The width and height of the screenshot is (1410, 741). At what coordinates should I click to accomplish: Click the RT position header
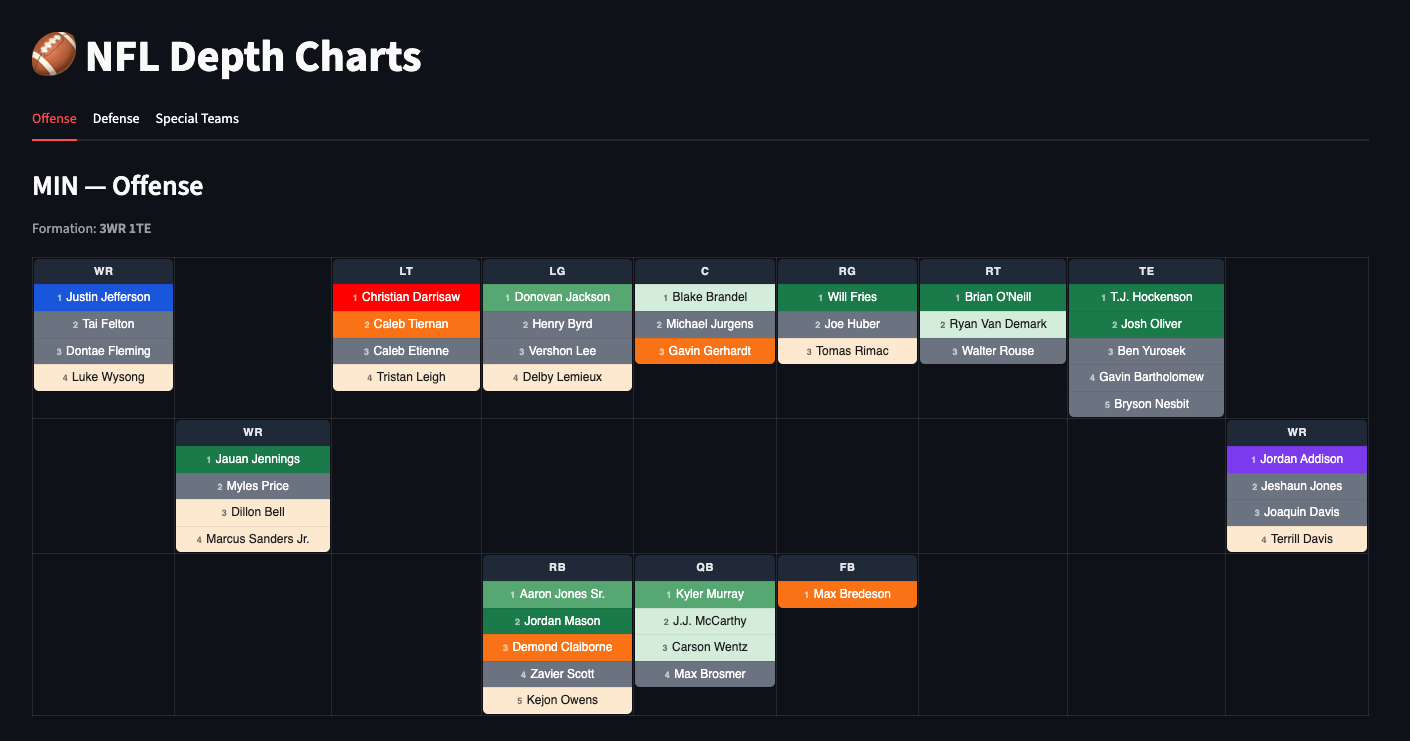[993, 271]
